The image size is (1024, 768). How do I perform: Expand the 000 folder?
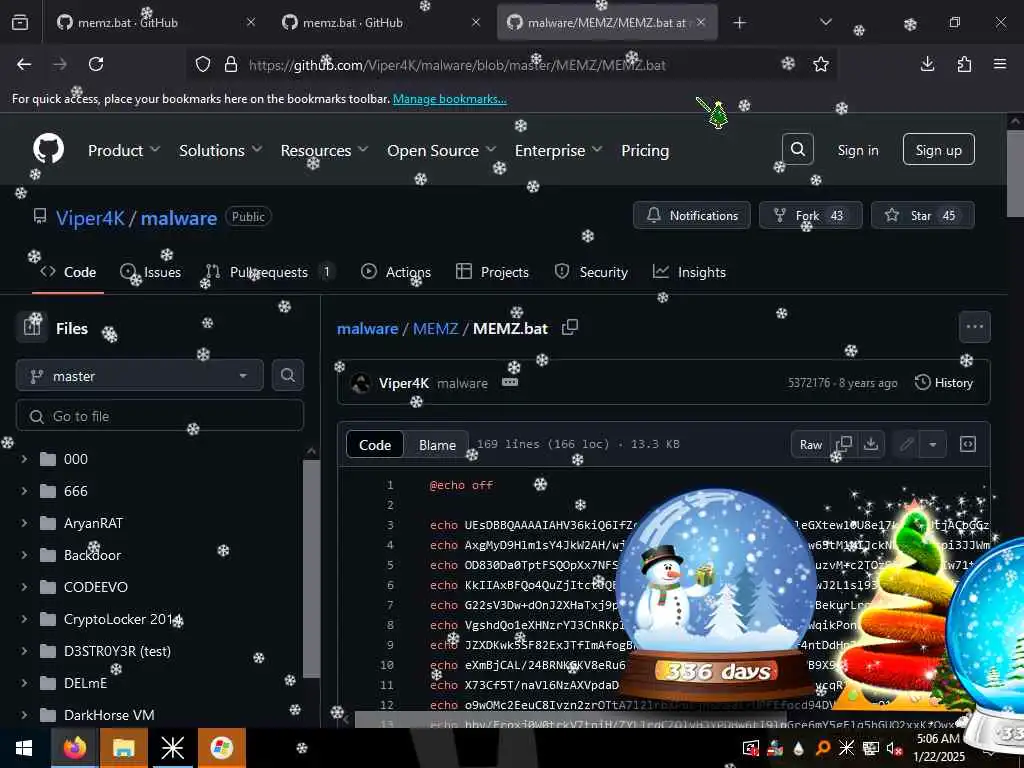pos(24,458)
